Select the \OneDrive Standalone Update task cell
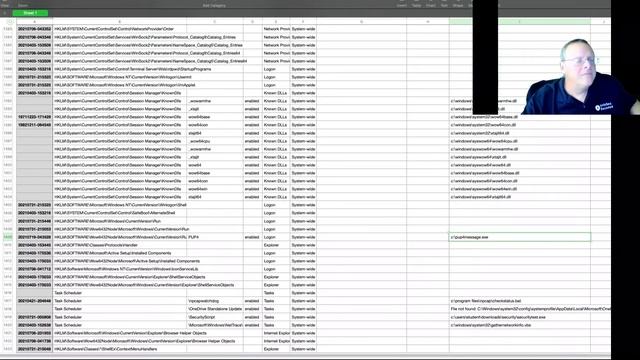Image resolution: width=640 pixels, height=360 pixels. coord(215,309)
